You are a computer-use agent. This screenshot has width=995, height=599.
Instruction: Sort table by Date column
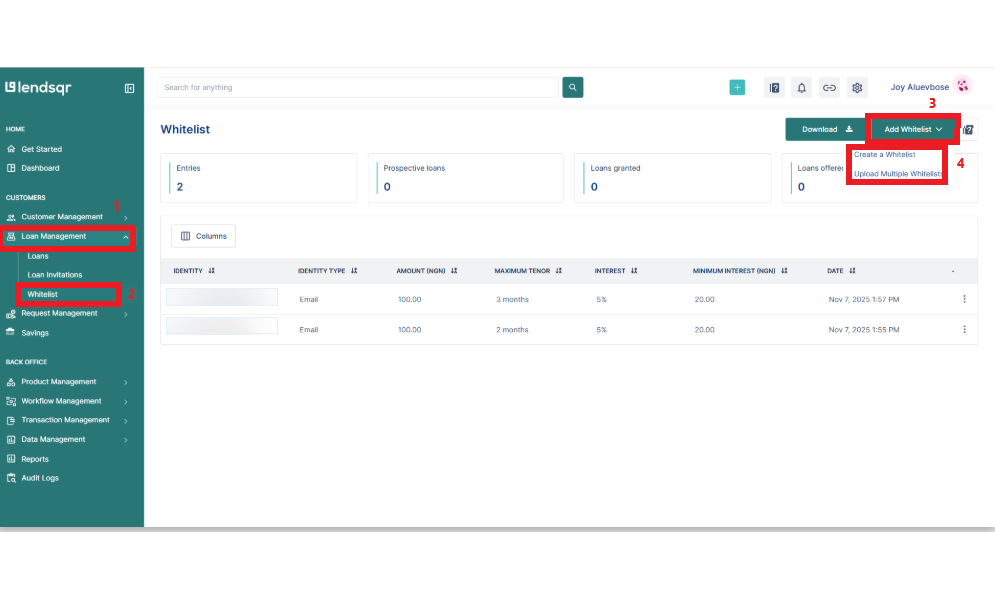point(853,271)
